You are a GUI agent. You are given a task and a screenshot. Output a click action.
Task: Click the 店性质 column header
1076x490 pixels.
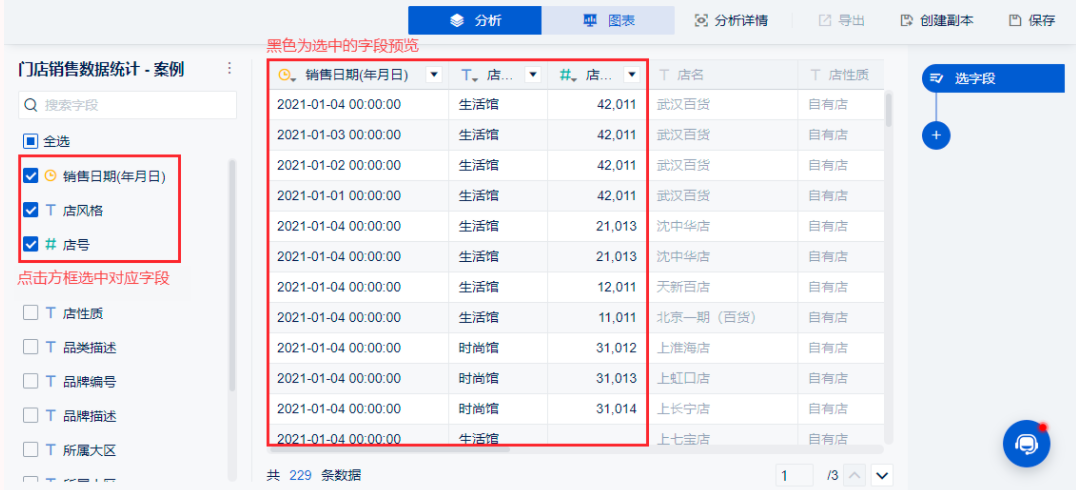[841, 75]
